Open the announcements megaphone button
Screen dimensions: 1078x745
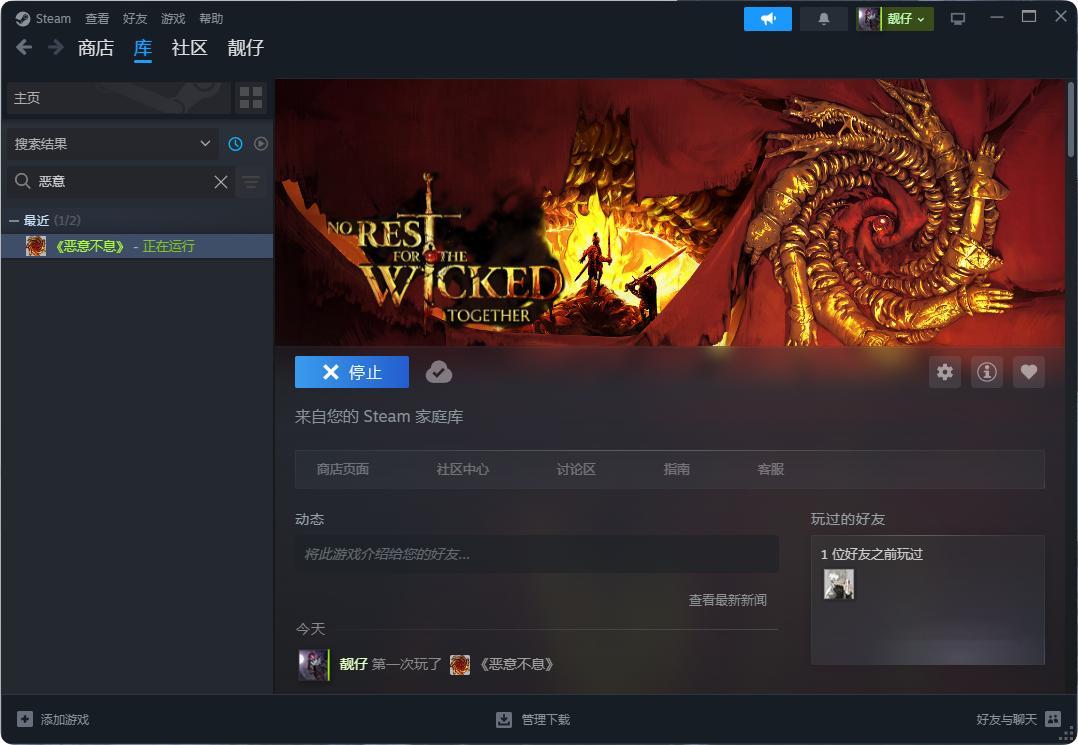767,19
